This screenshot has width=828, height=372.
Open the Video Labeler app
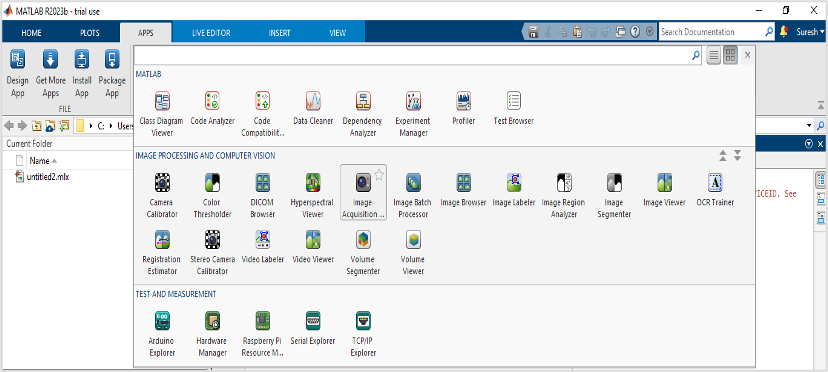click(263, 247)
